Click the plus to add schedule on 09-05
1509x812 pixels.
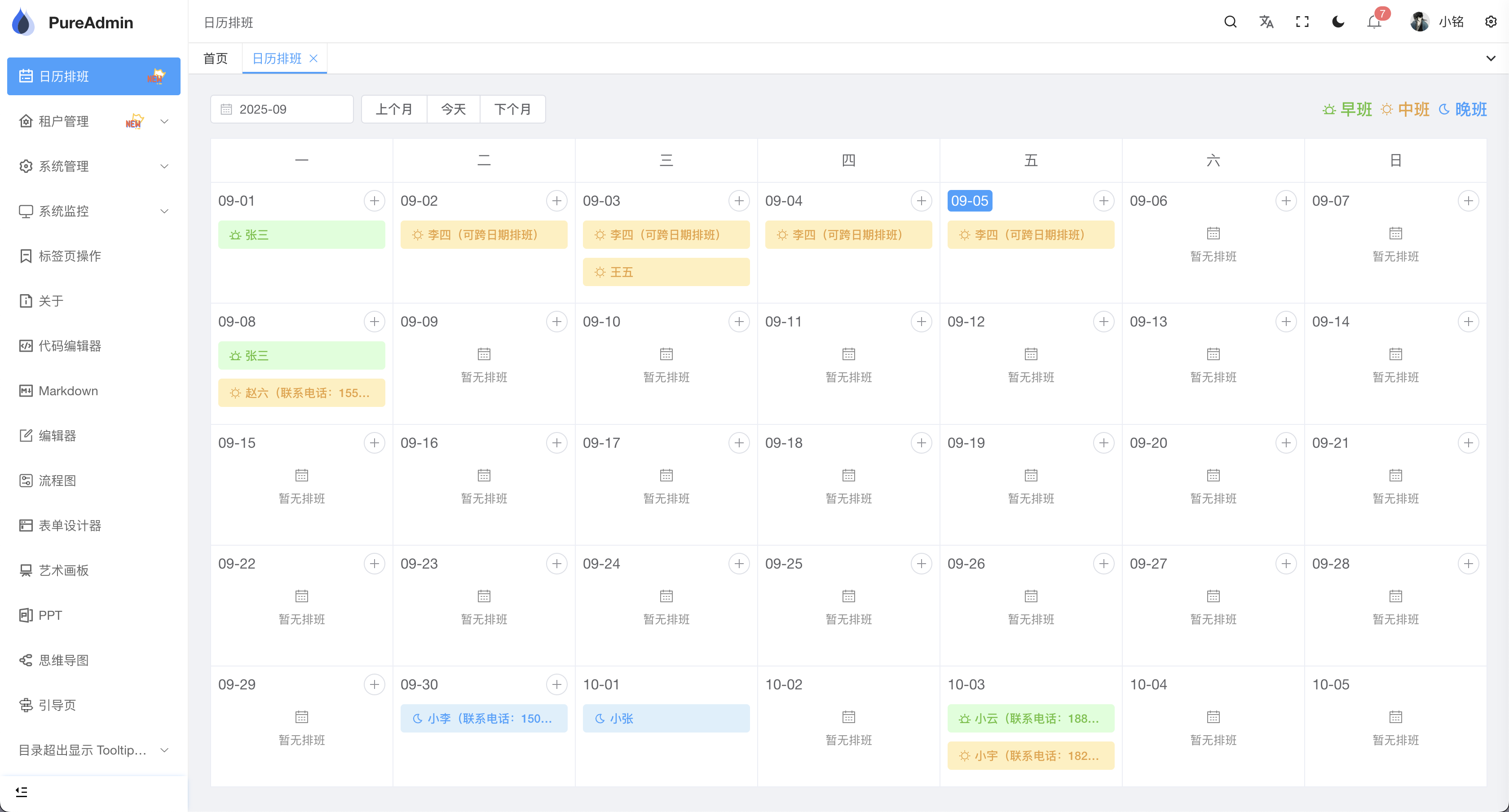point(1103,200)
